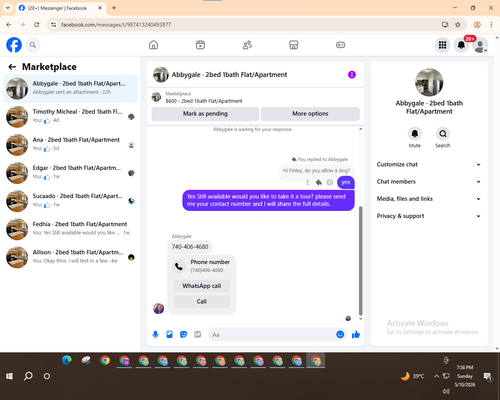Click 'Hi Finley, do you allow a dog?' quote

click(x=316, y=171)
